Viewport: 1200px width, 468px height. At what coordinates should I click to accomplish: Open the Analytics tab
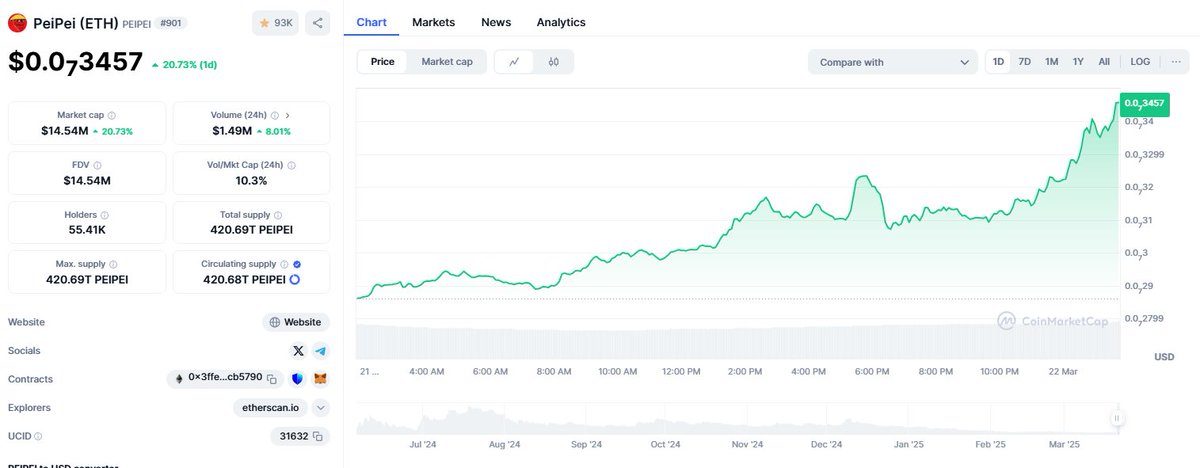coord(561,22)
